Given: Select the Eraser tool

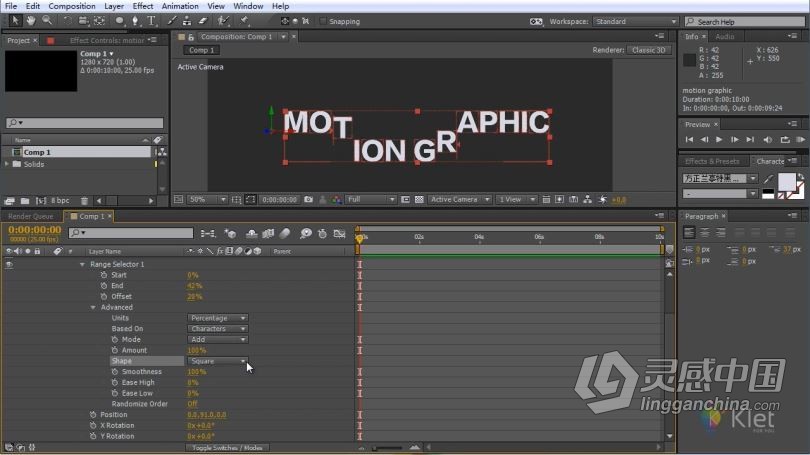Looking at the screenshot, I should pyautogui.click(x=203, y=21).
